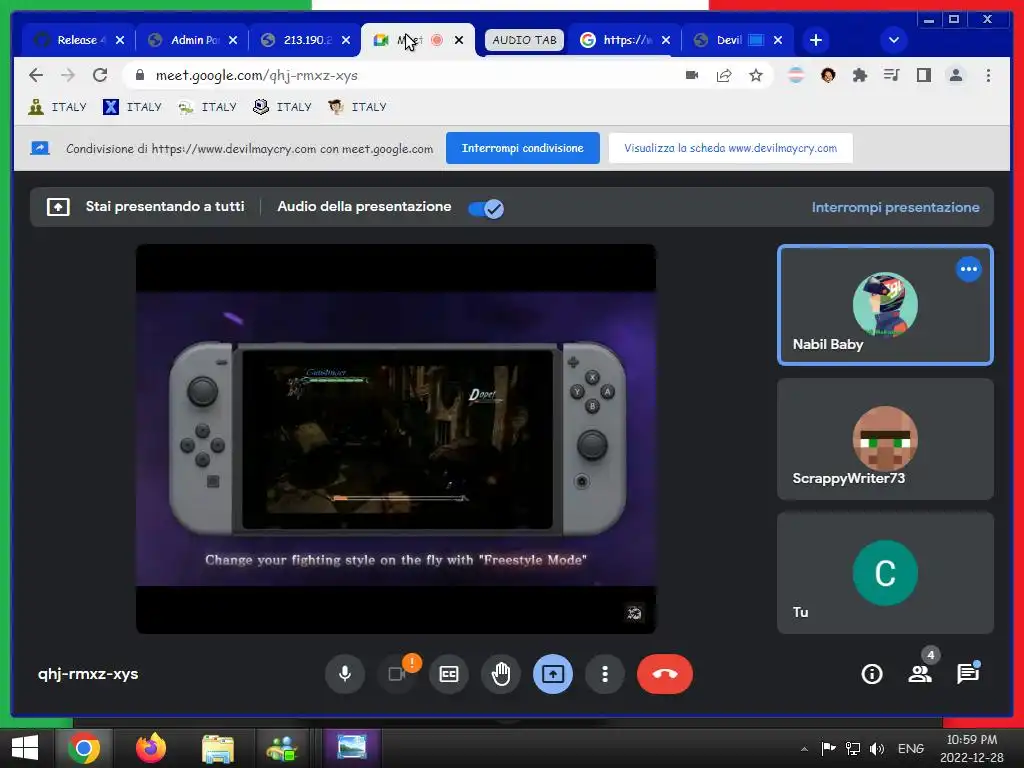Click Visualizza la scheda www.devilmaycry.com
The image size is (1024, 768).
[x=730, y=148]
